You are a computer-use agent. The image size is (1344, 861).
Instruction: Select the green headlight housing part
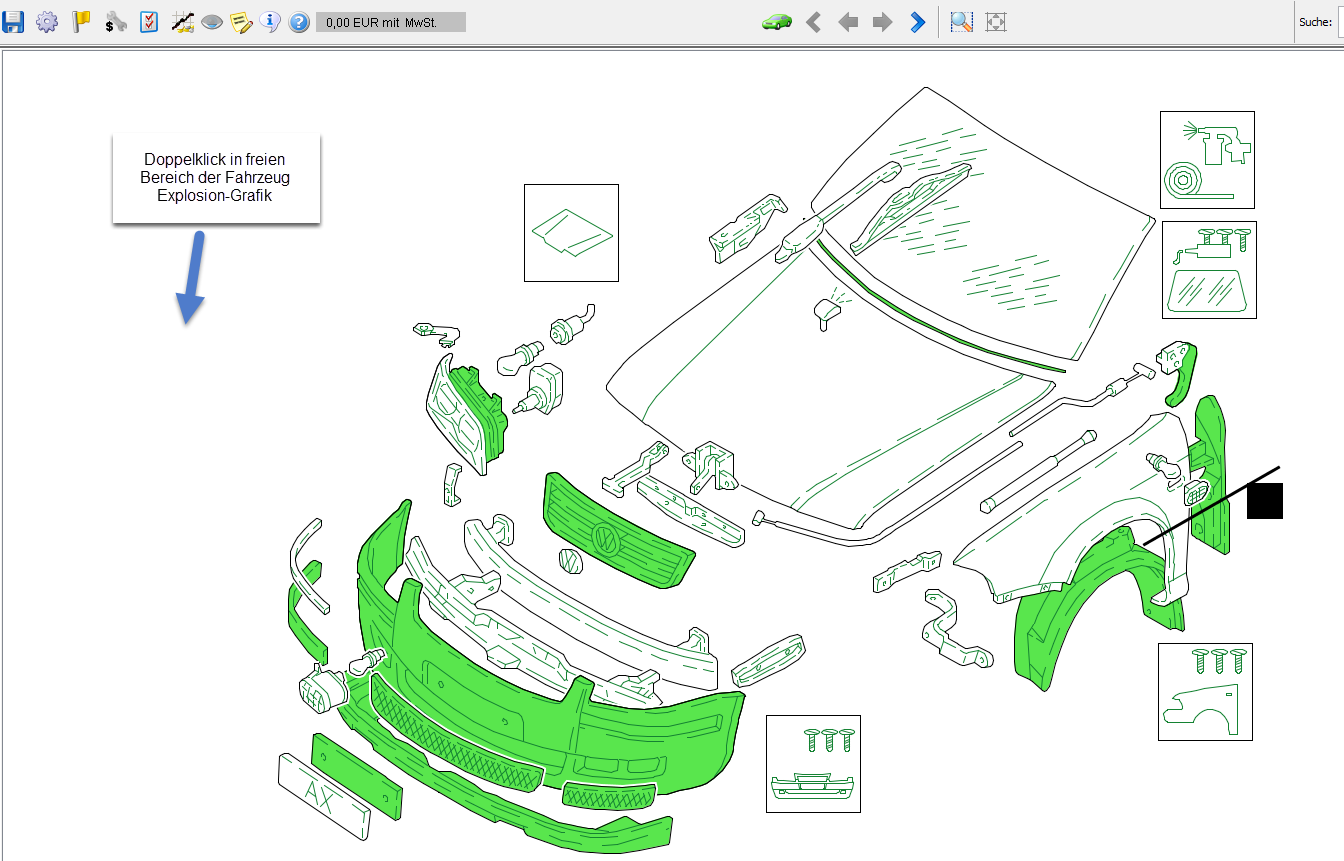click(x=482, y=415)
